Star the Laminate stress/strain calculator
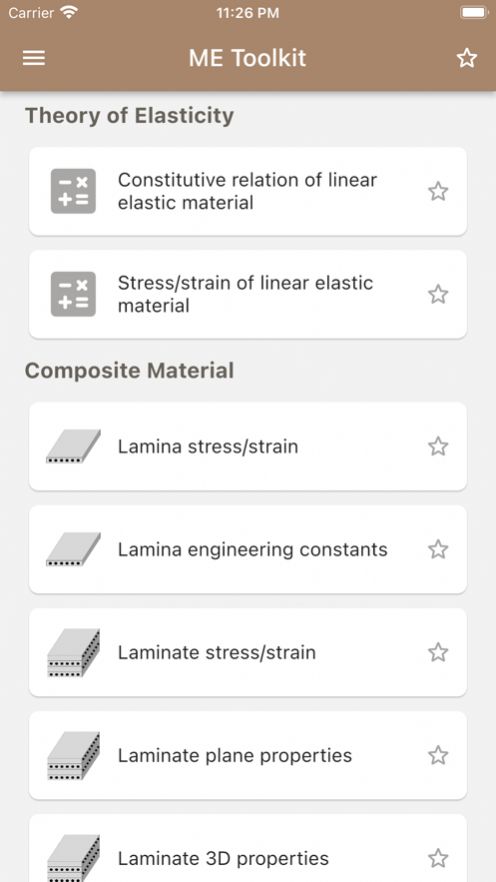496x882 pixels. (x=438, y=652)
